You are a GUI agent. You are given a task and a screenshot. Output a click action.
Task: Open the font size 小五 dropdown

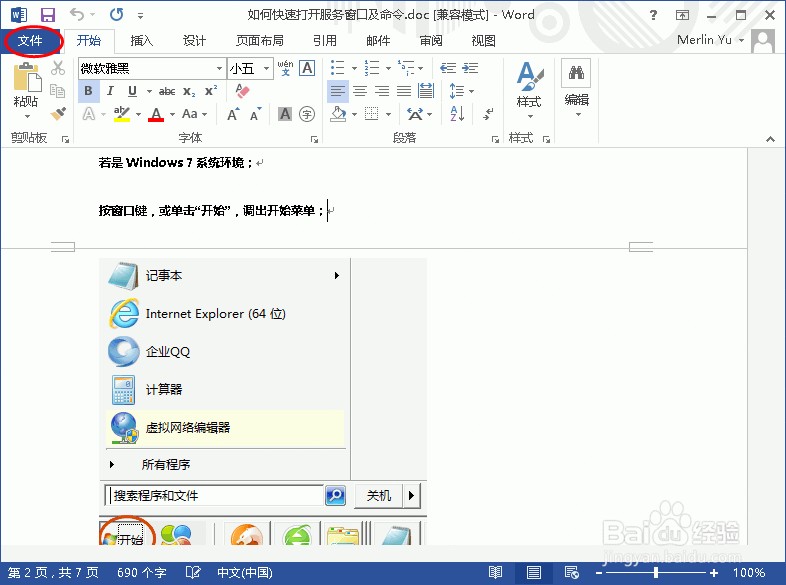(267, 68)
